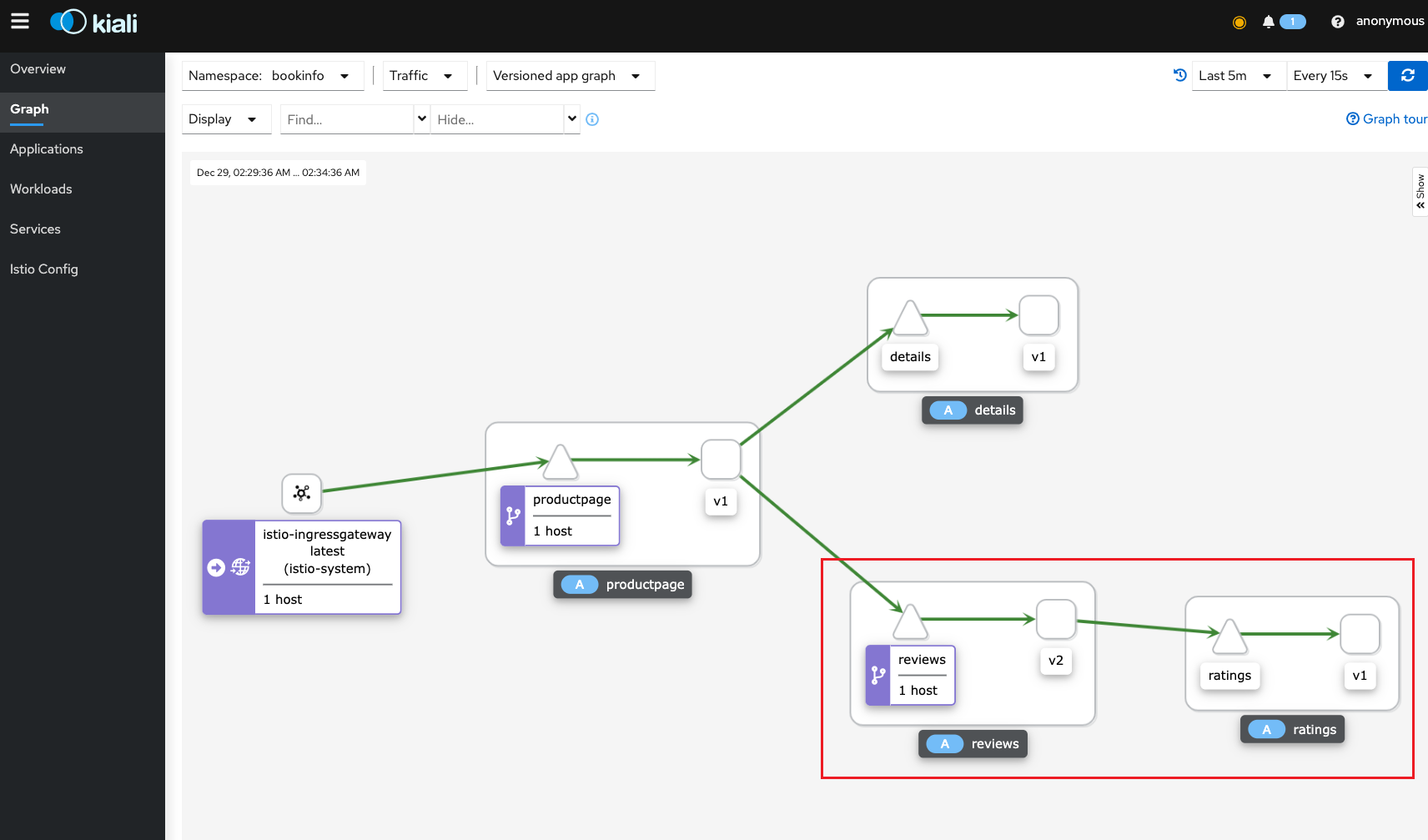Click the notification count badge
1428x840 pixels.
(1292, 22)
